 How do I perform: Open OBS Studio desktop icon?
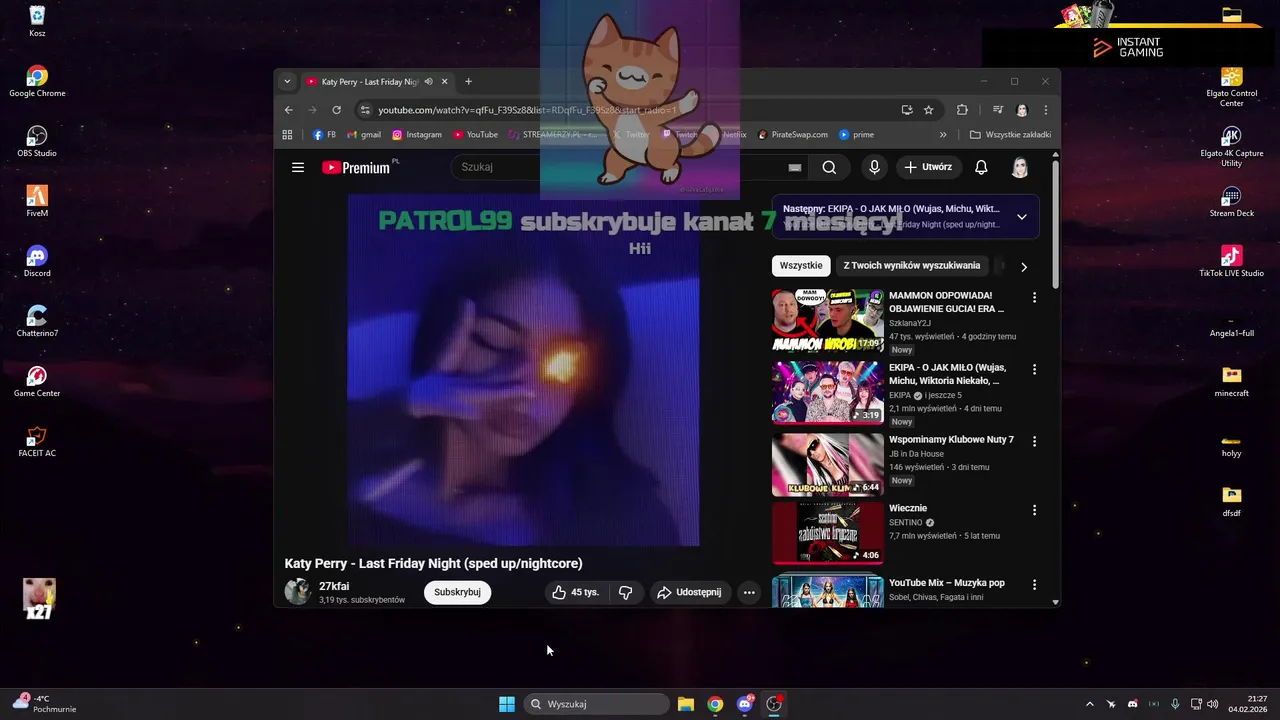37,140
